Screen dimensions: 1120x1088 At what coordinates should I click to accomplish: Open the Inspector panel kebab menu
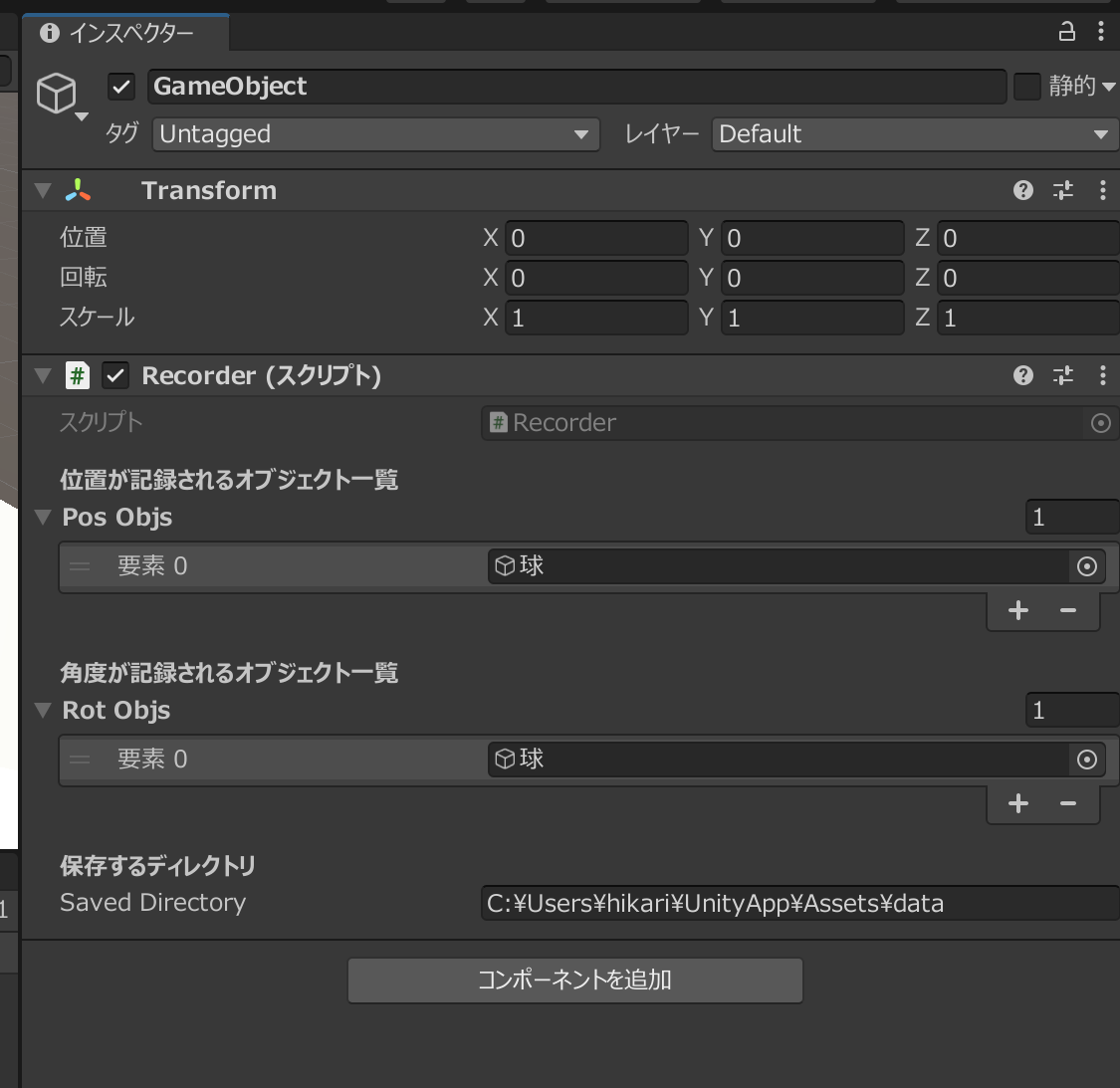1101,32
